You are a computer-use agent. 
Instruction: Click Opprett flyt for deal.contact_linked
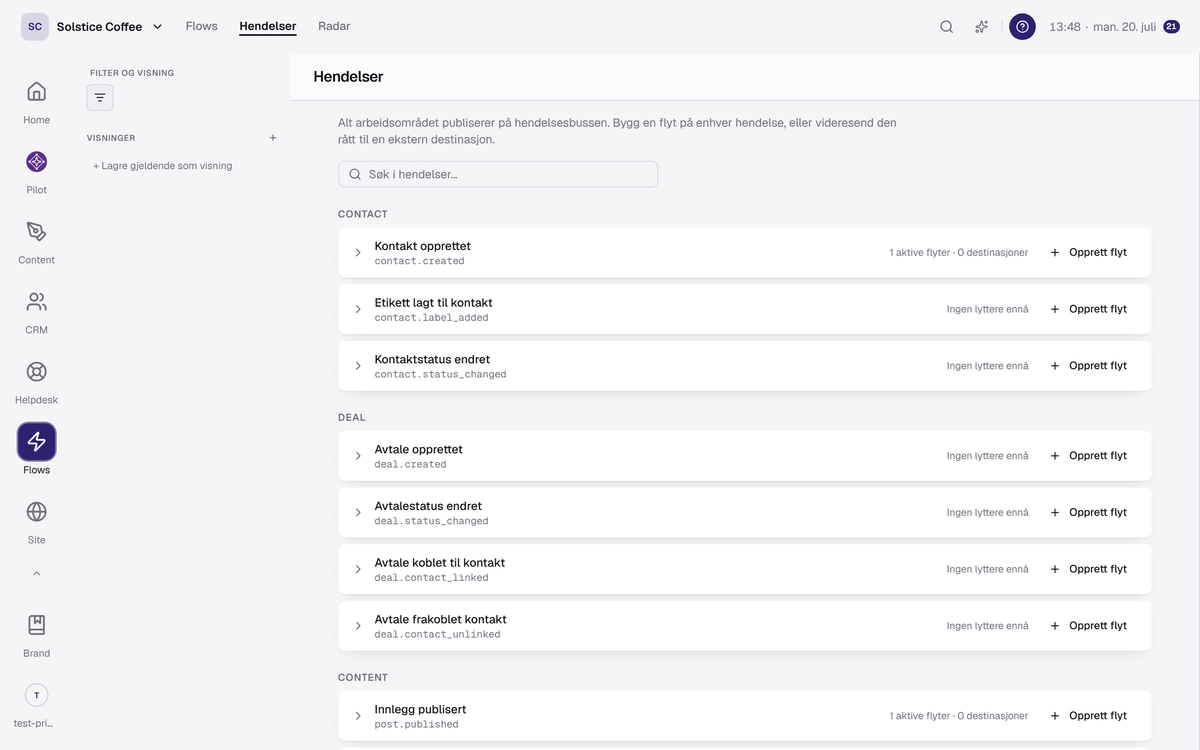click(1088, 570)
